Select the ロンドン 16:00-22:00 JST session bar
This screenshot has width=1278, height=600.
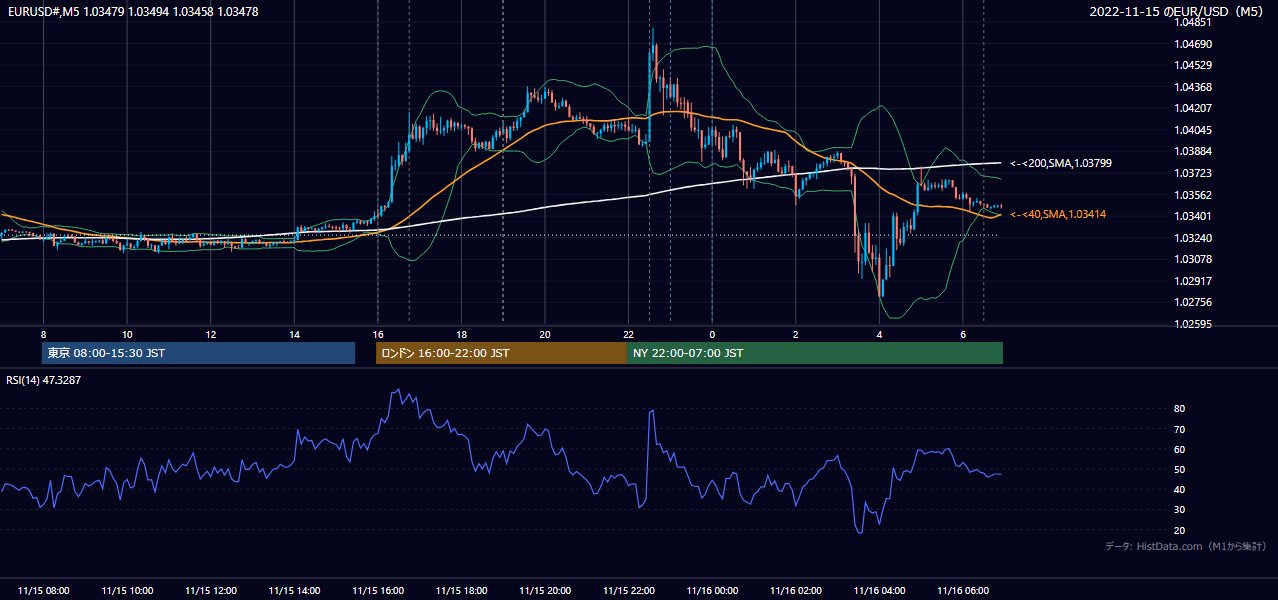click(x=501, y=353)
